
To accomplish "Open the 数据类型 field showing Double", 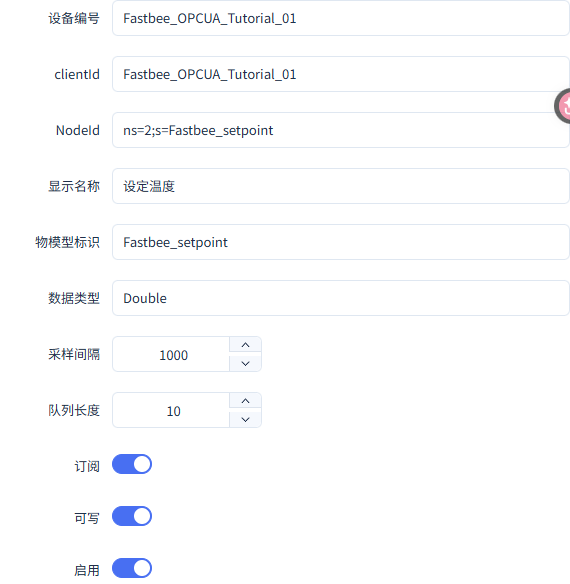I will pos(341,298).
